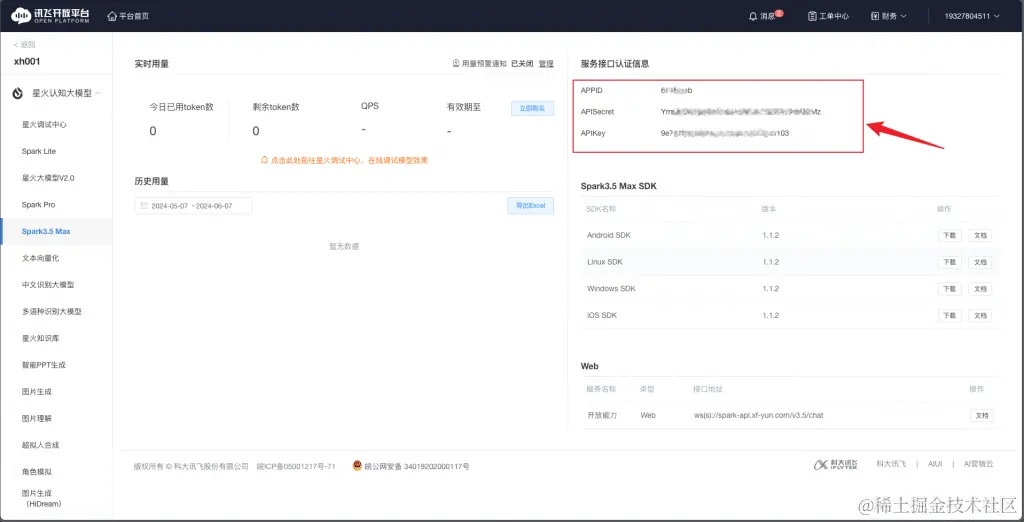1024x522 pixels.
Task: Open 中文识别大模型 in the sidebar
Action: [48, 285]
